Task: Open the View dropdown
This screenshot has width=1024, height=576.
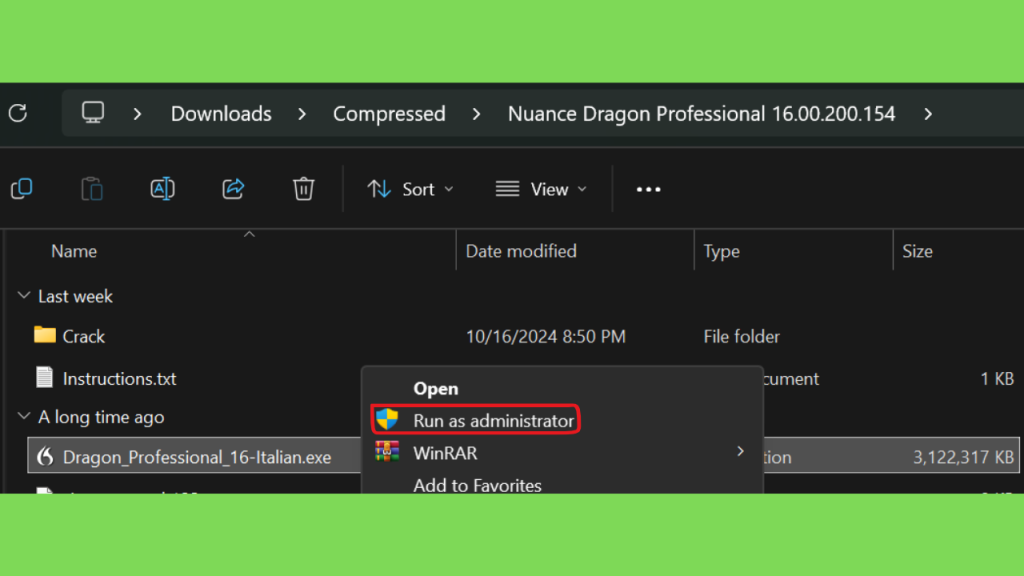Action: (x=541, y=189)
